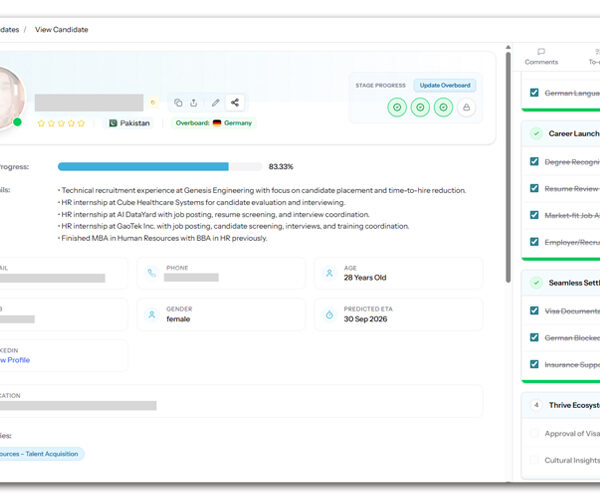Viewport: 600px width, 500px height.
Task: Click the Germany flag in Overboard tag
Action: tap(217, 123)
